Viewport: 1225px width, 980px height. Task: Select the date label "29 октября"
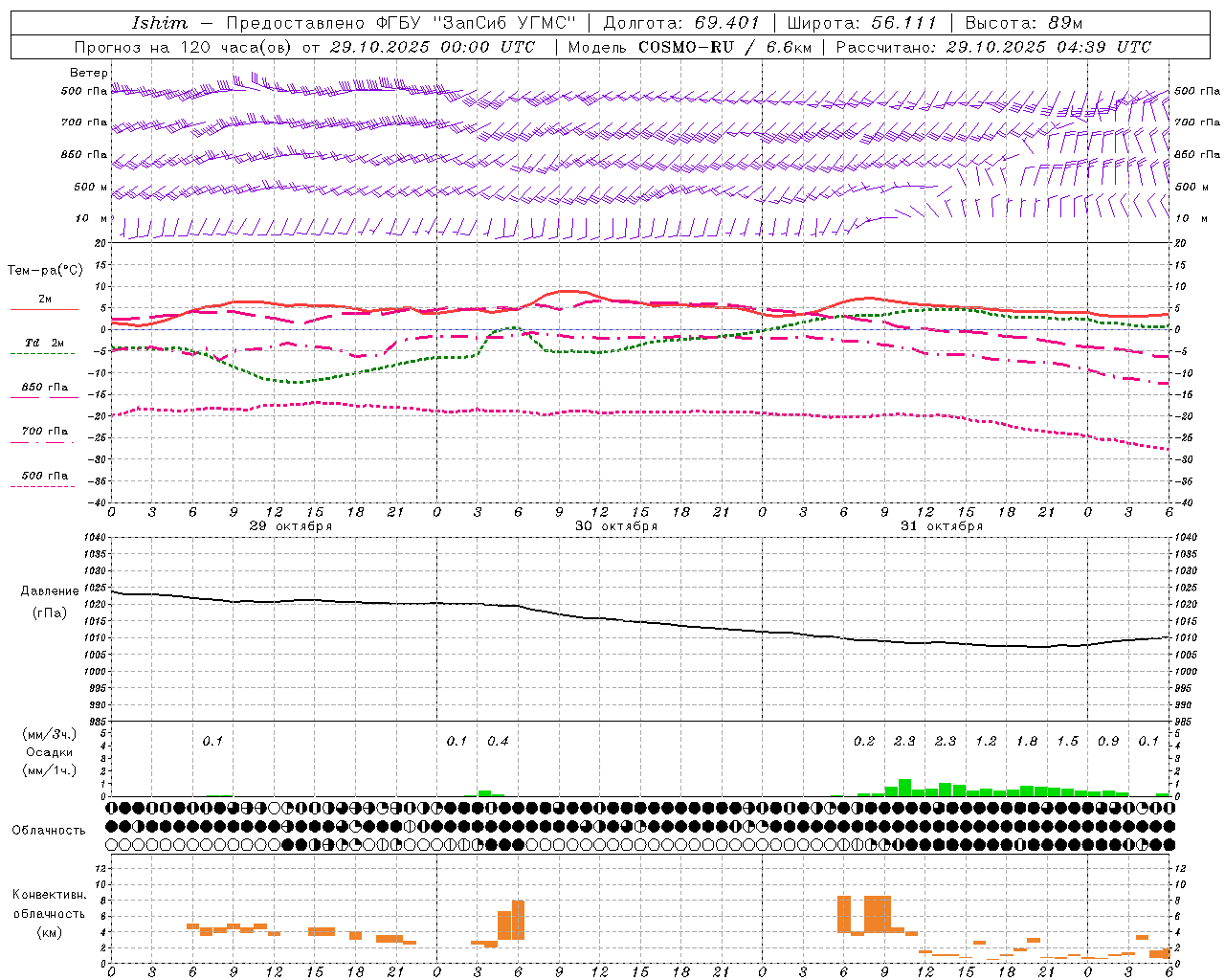291,526
